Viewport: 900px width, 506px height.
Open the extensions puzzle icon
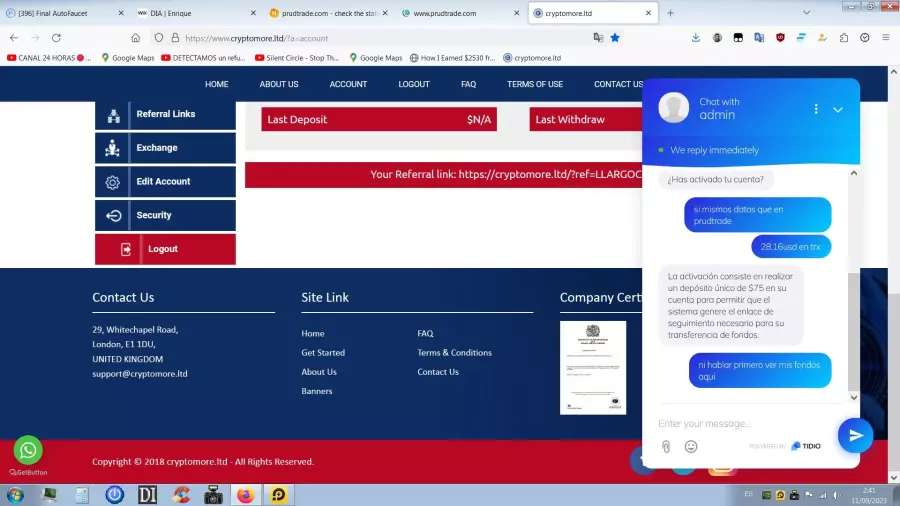click(x=844, y=38)
